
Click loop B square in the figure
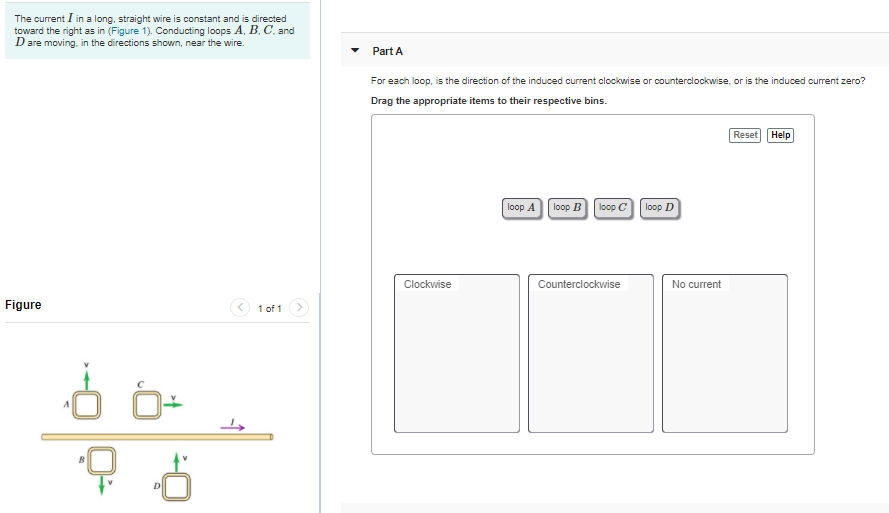coord(101,460)
